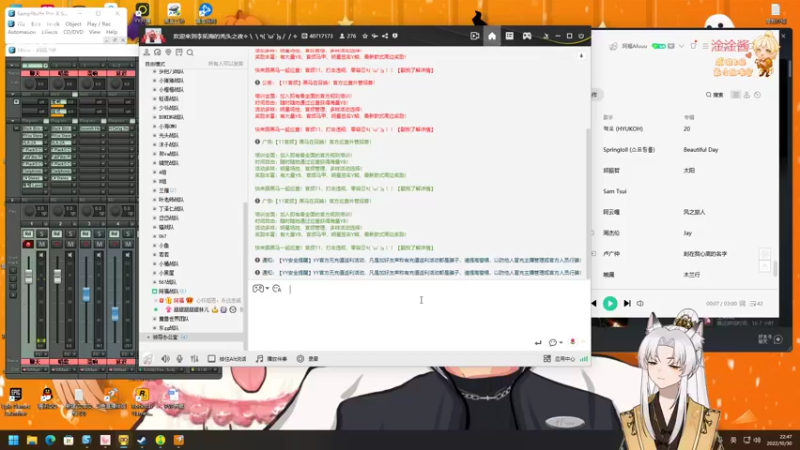Click 播放伴奏 play accompaniment button
The image size is (800, 450).
pos(271,359)
